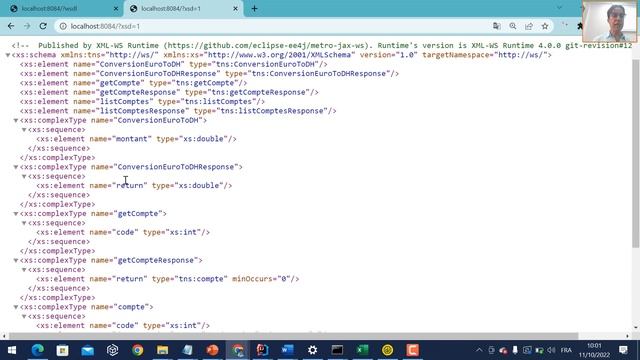Open the notification center icon
640x360 pixels.
(623, 350)
